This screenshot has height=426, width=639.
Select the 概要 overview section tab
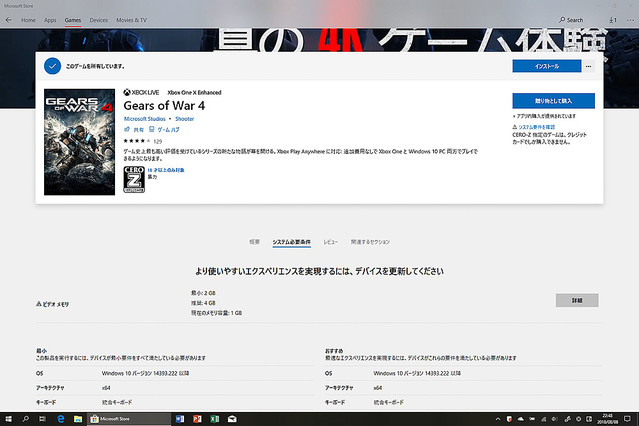coord(254,242)
